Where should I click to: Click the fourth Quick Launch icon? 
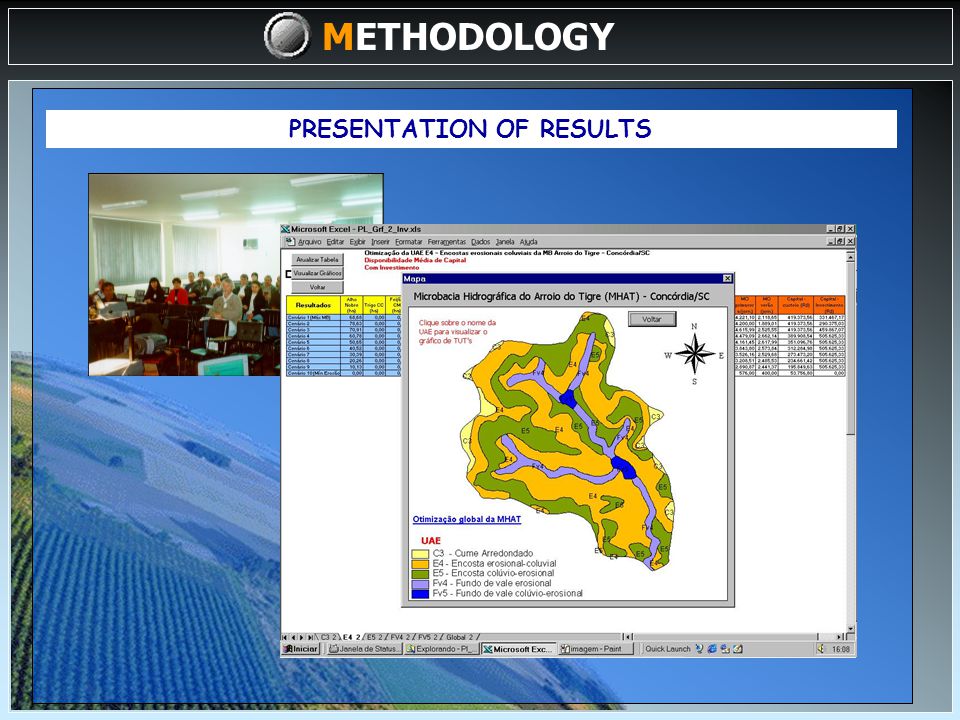[738, 649]
